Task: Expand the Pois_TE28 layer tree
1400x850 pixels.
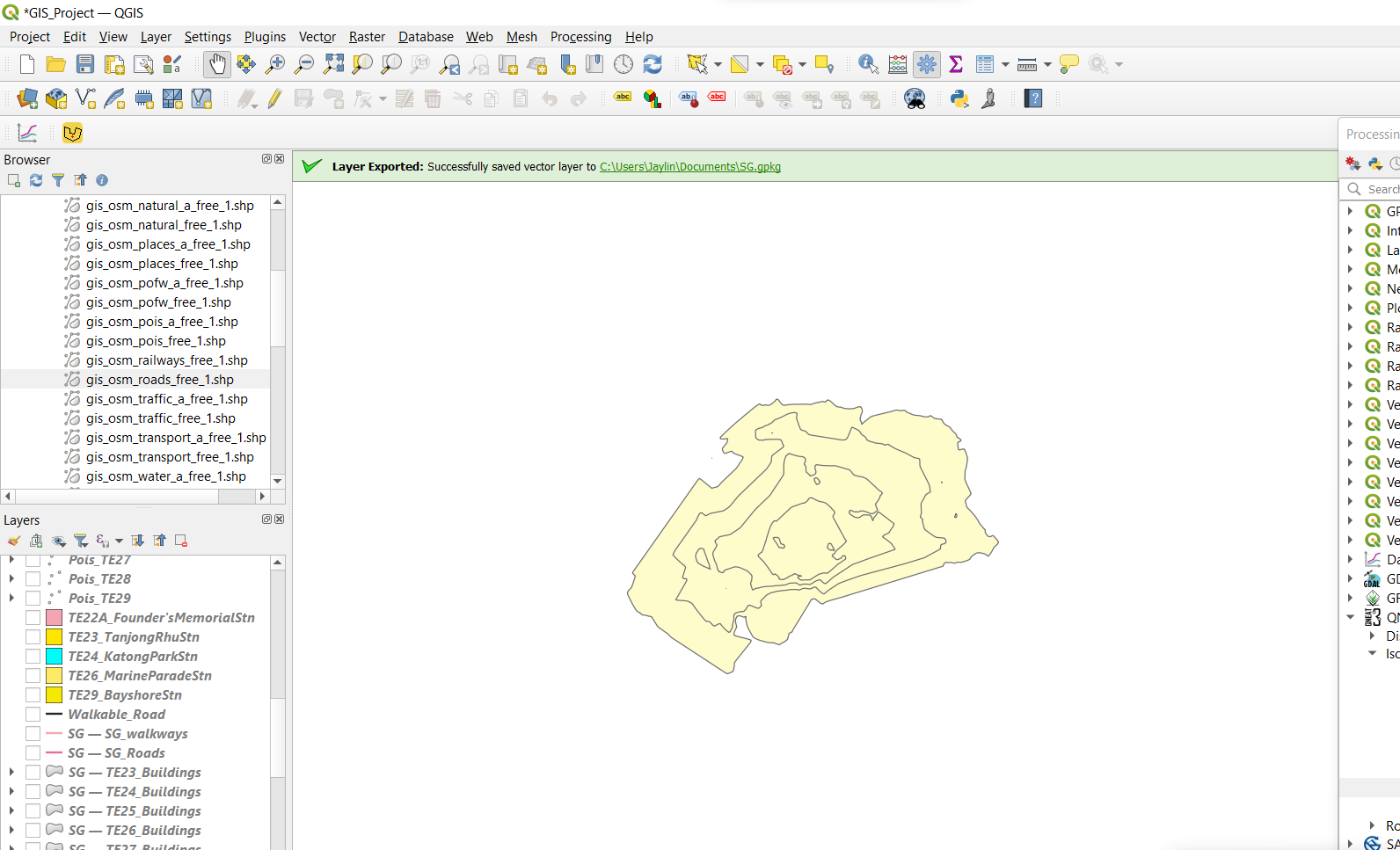Action: (11, 579)
